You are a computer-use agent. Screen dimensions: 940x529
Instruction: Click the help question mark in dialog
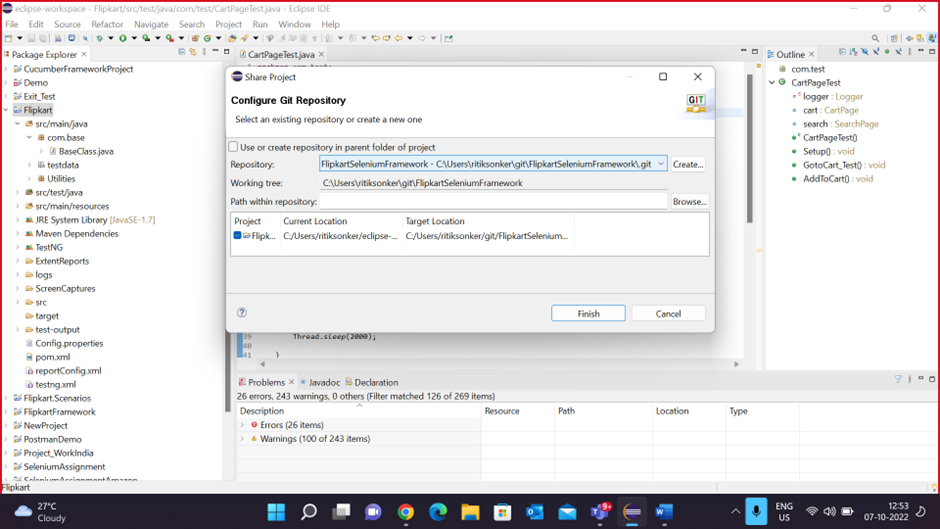242,312
